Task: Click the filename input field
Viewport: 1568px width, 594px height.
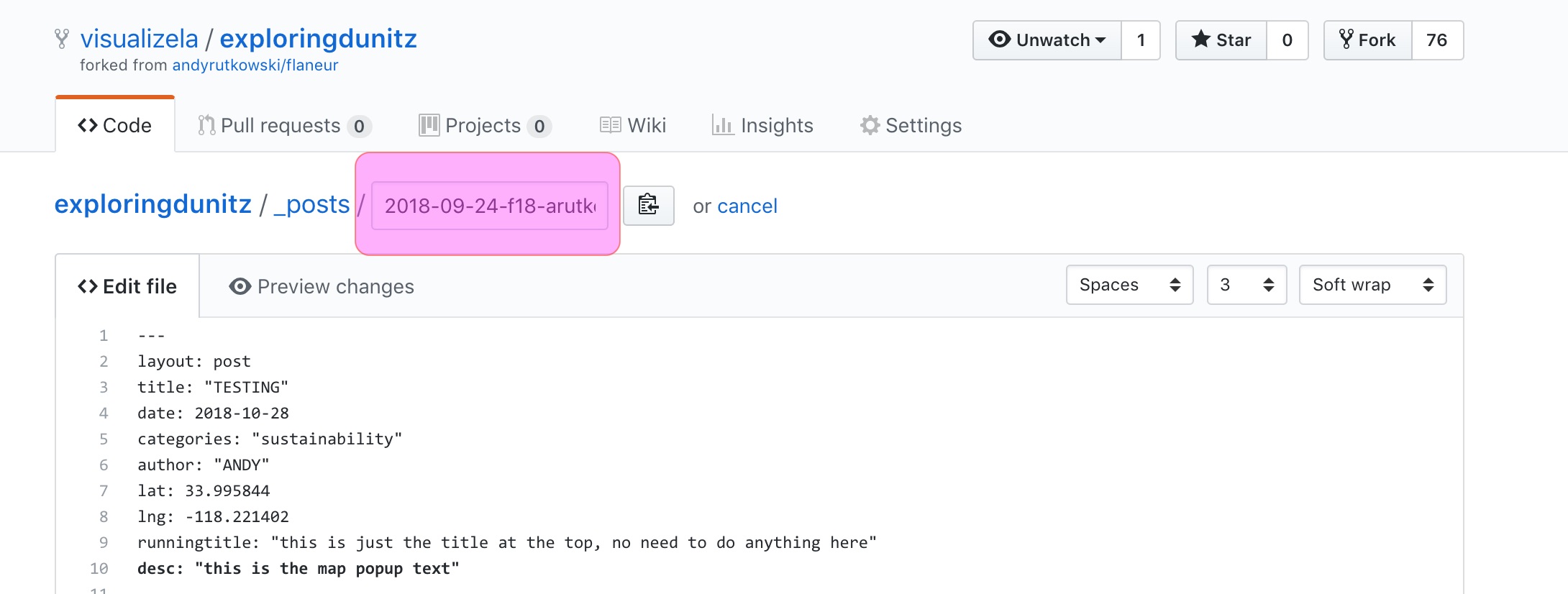Action: (490, 206)
